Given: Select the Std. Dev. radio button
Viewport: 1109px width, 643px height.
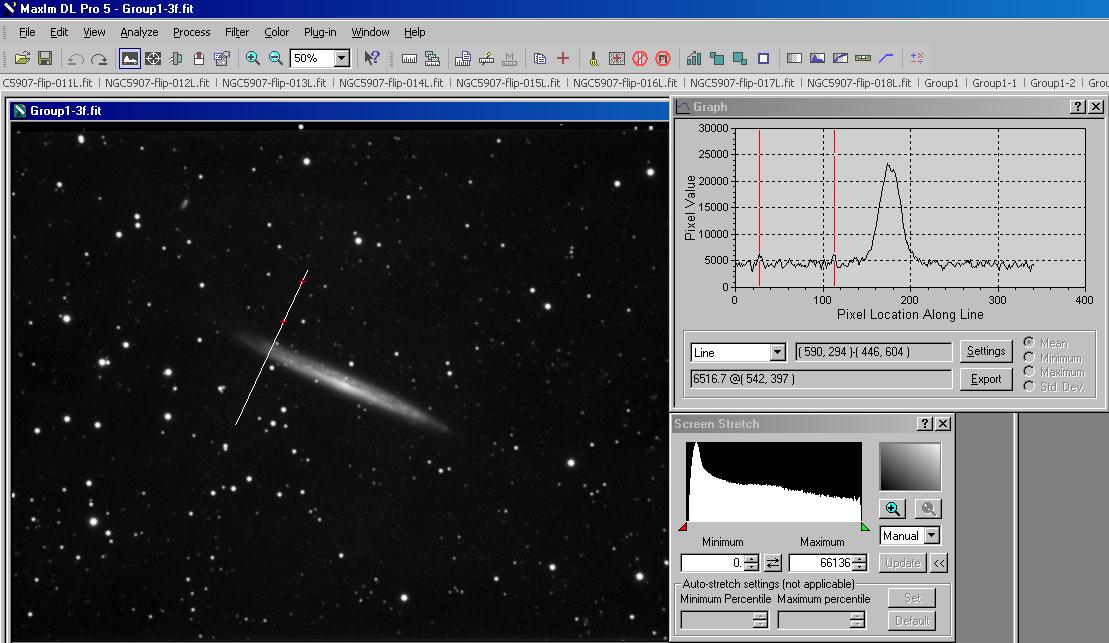Looking at the screenshot, I should pos(1029,386).
